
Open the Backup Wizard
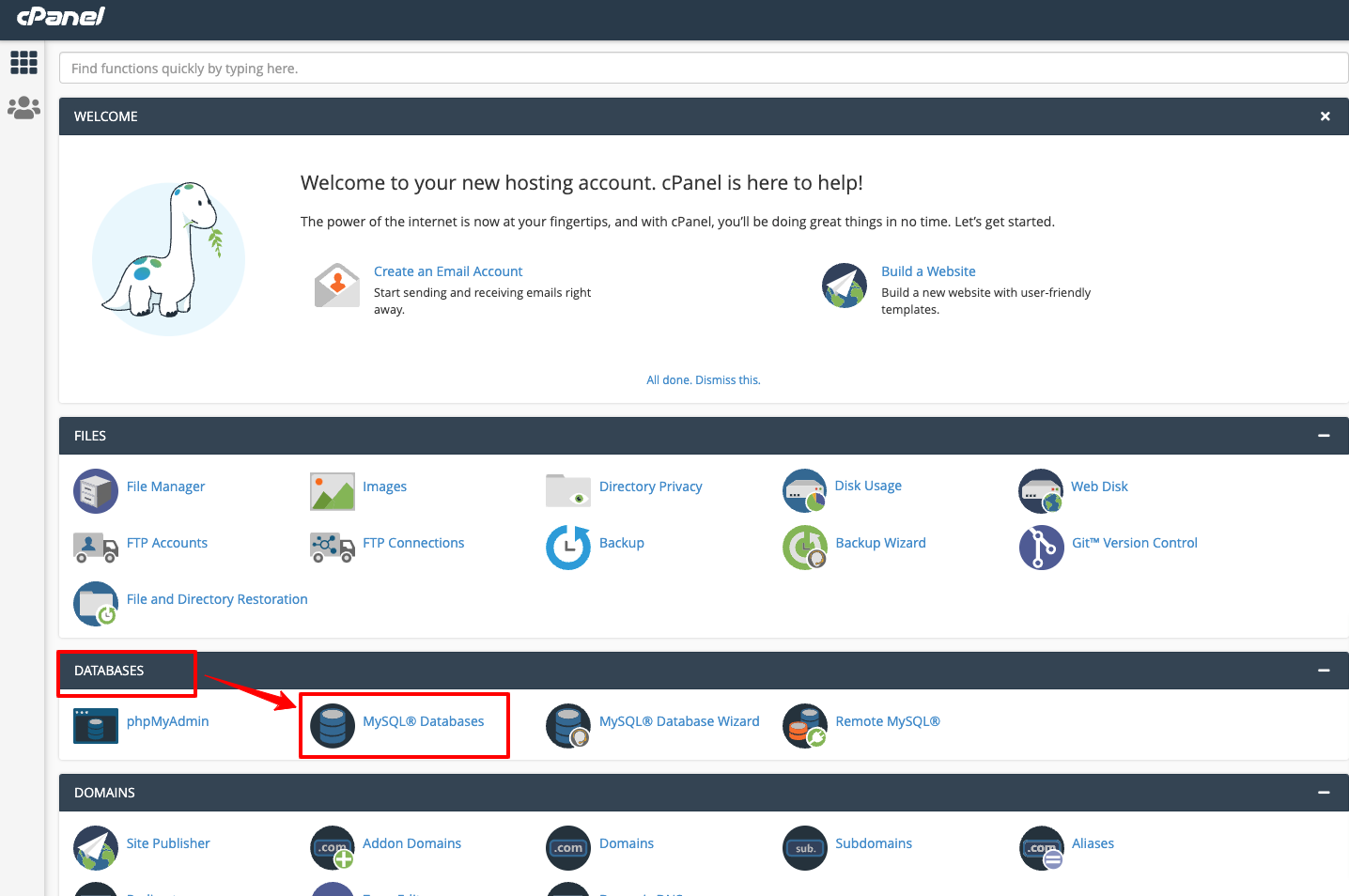pos(880,542)
